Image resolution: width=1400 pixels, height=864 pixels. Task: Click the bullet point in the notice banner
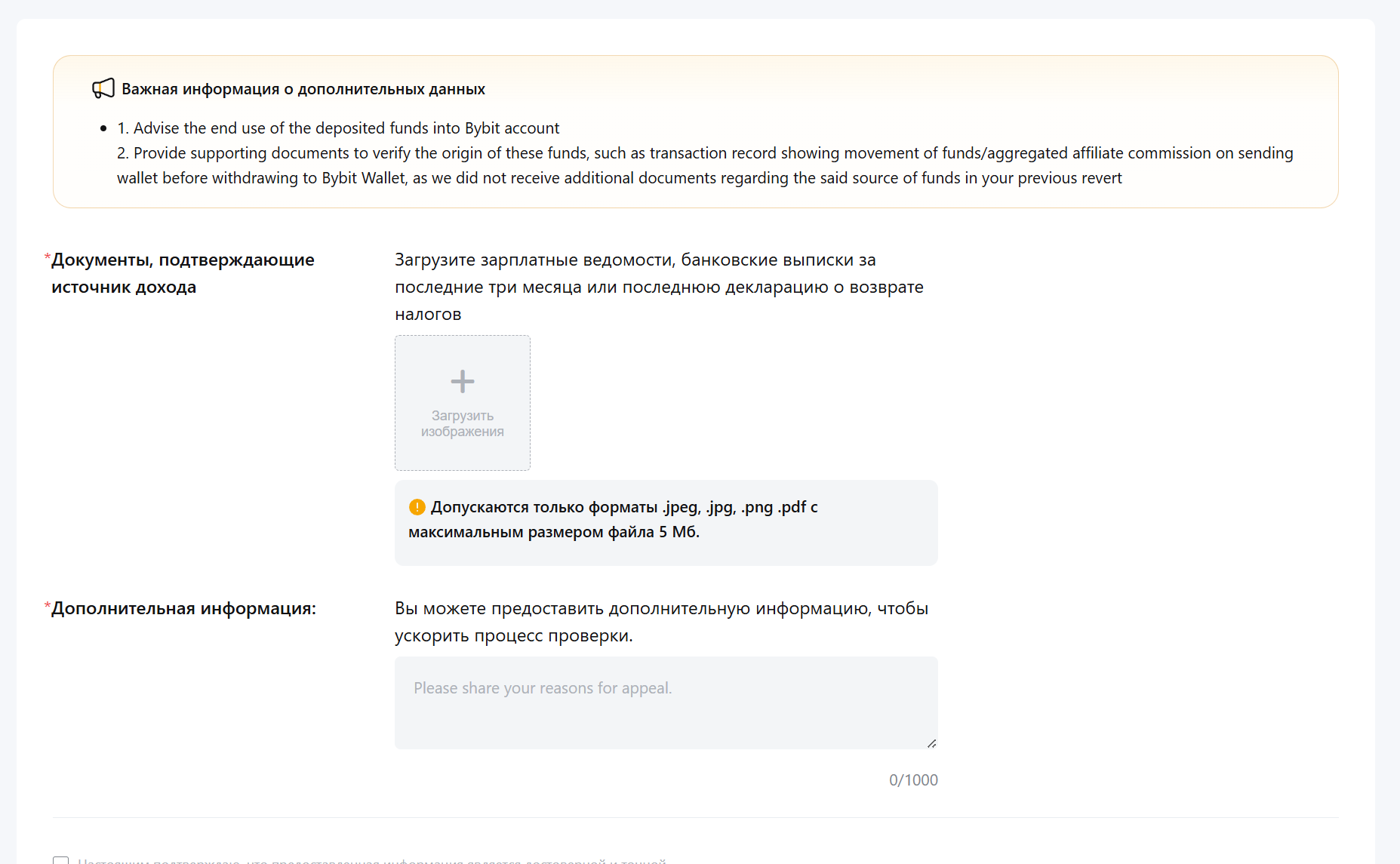coord(103,128)
